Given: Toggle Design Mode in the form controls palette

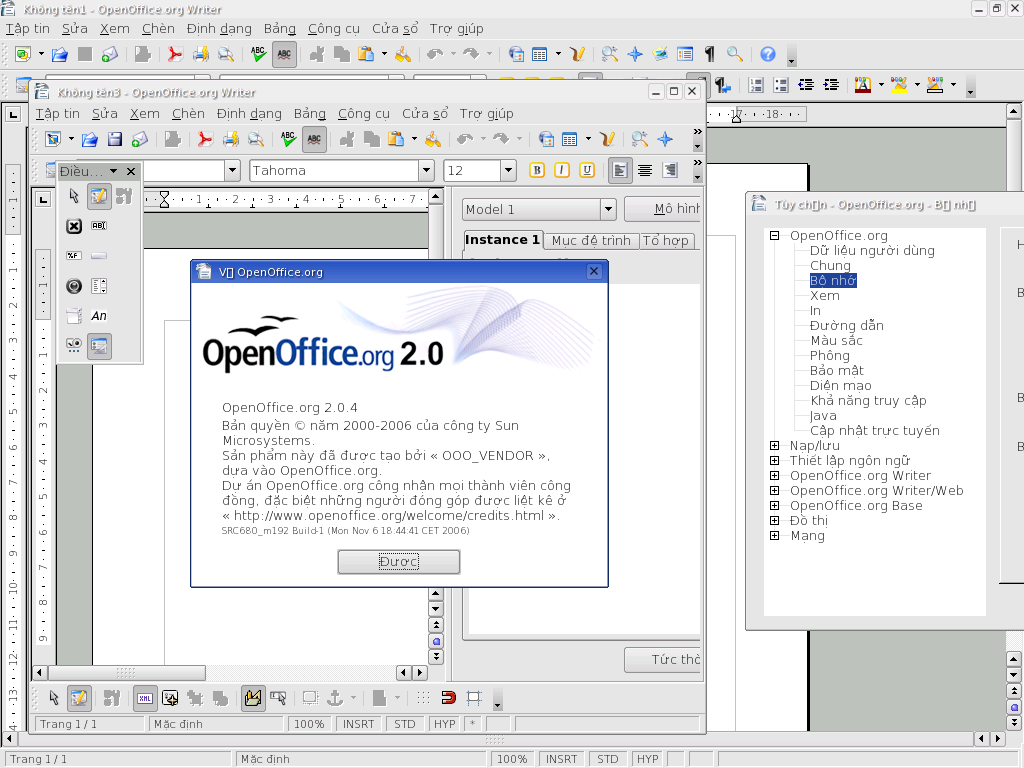Looking at the screenshot, I should point(99,196).
